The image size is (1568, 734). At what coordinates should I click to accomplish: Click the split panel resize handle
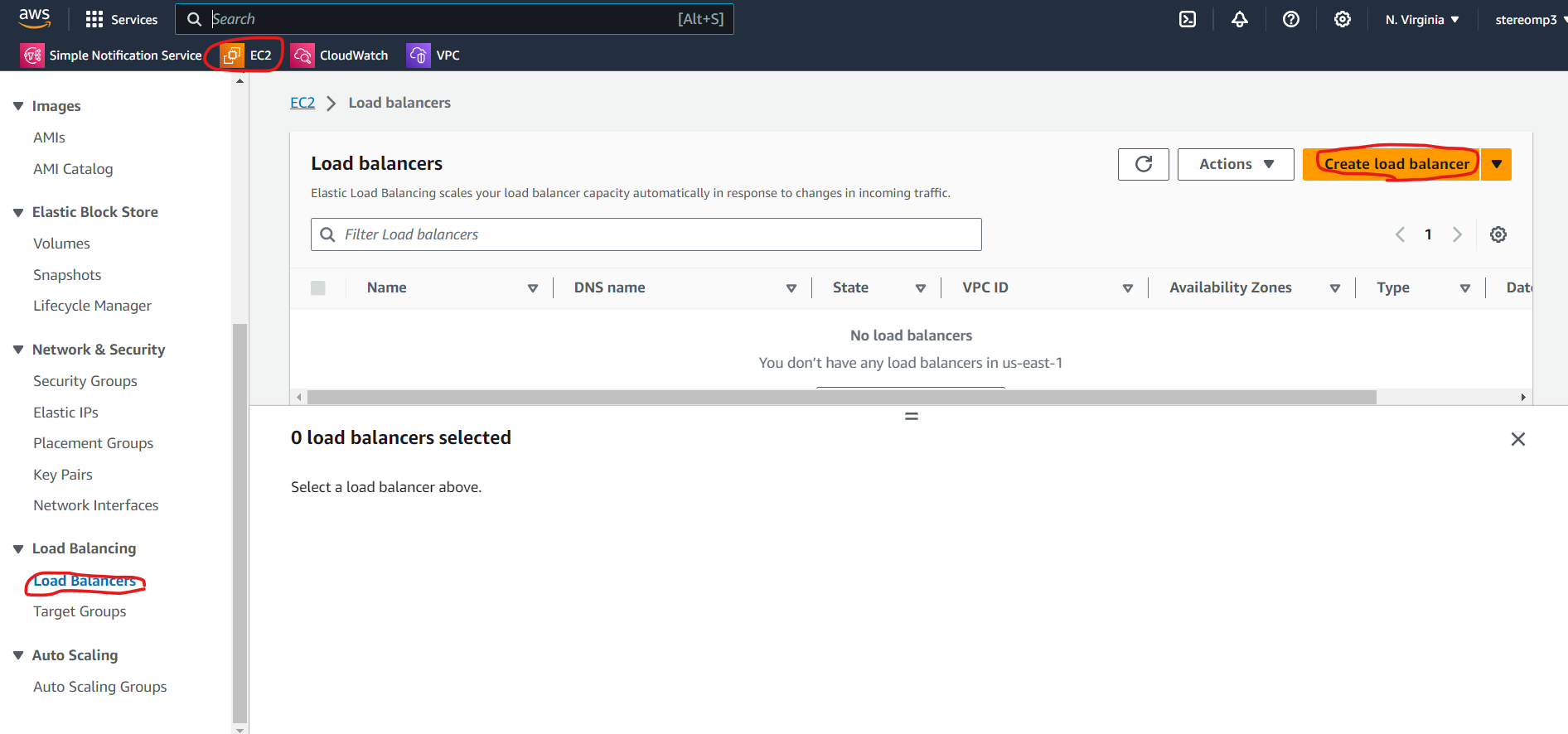tap(911, 416)
